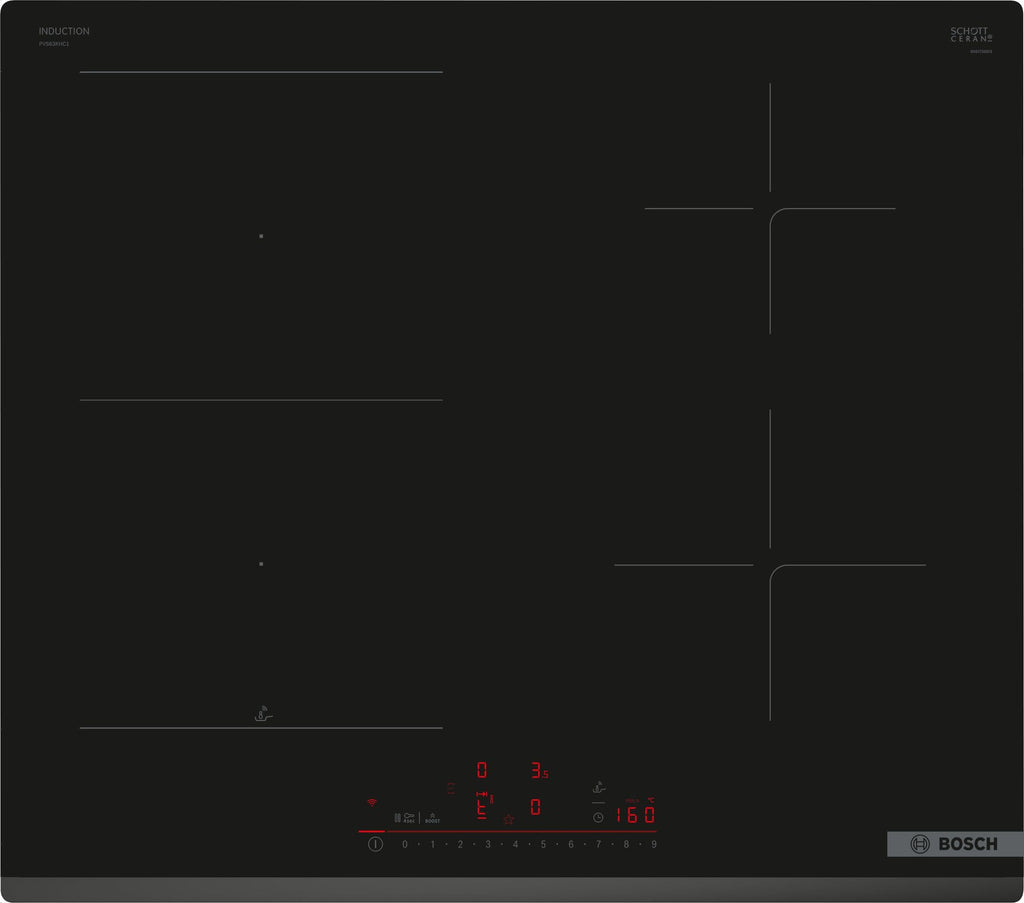The height and width of the screenshot is (903, 1024).
Task: Set power level 6 on the slider
Action: [571, 844]
